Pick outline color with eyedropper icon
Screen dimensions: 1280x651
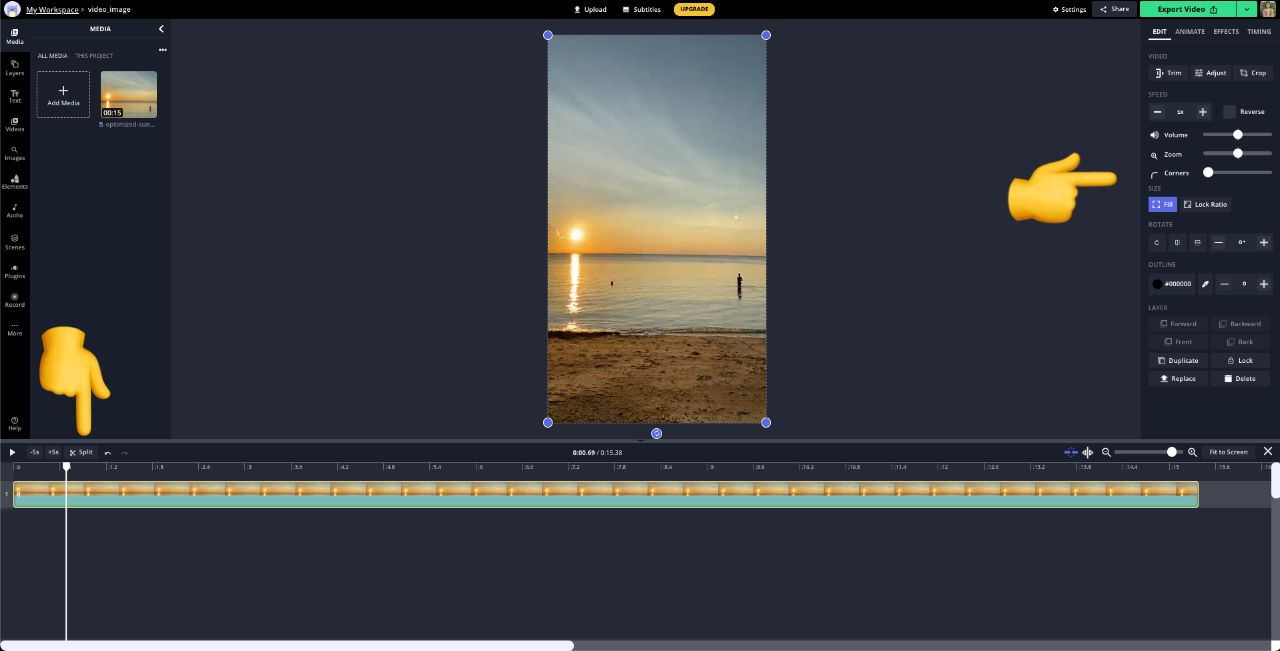[1205, 284]
